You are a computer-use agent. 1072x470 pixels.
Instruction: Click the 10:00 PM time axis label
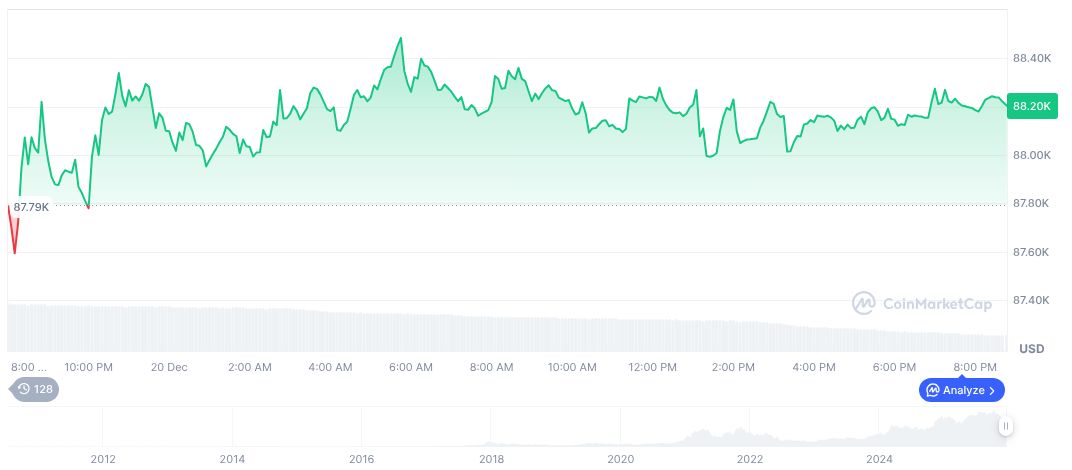point(88,367)
